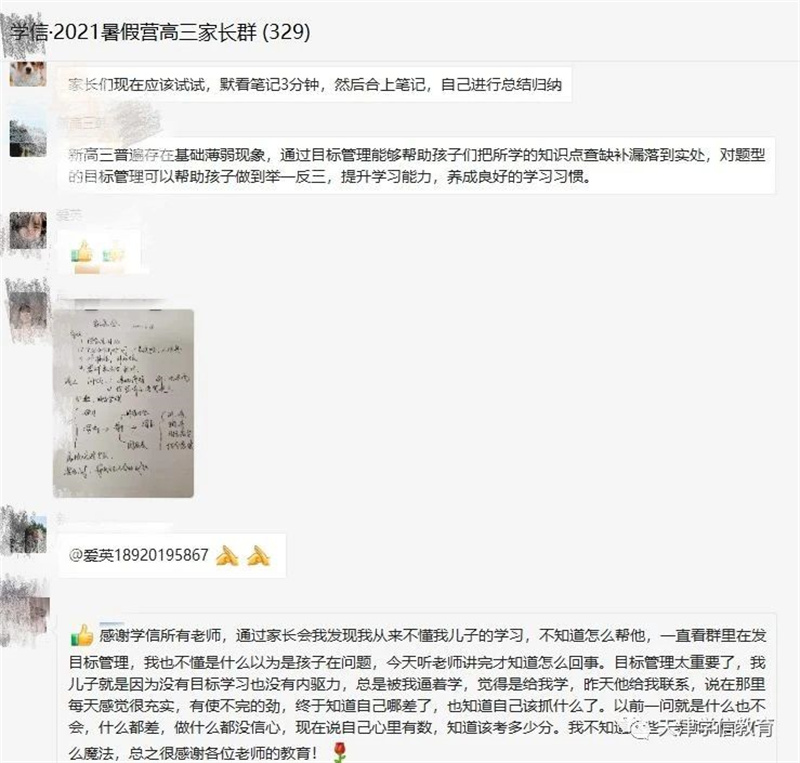Click the second sender's landscape avatar
The height and width of the screenshot is (763, 800).
(28, 139)
